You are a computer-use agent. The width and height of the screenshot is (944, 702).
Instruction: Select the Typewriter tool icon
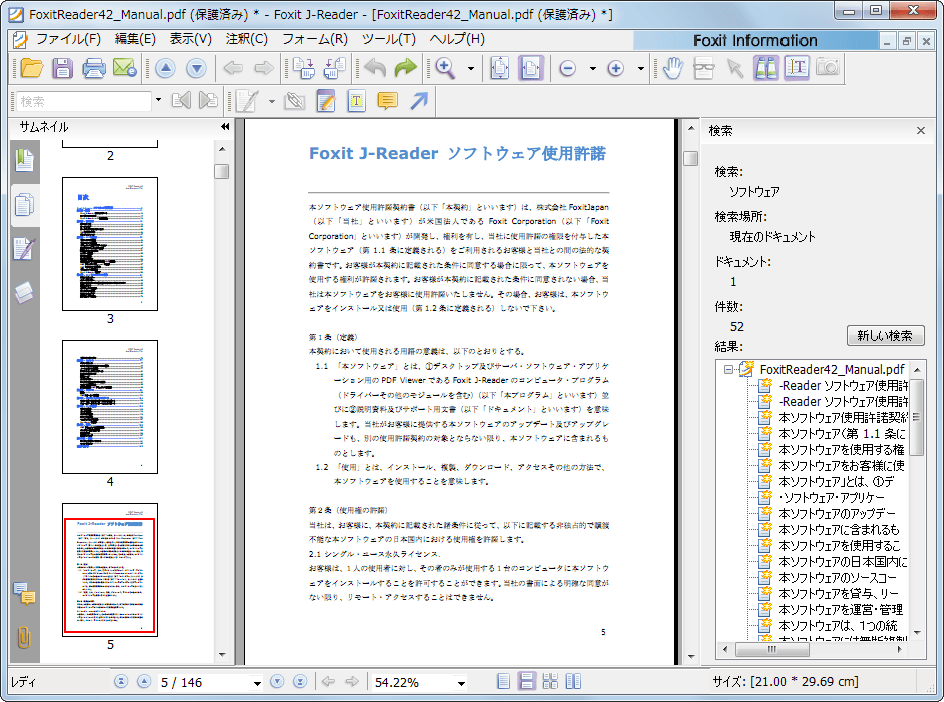pos(356,101)
